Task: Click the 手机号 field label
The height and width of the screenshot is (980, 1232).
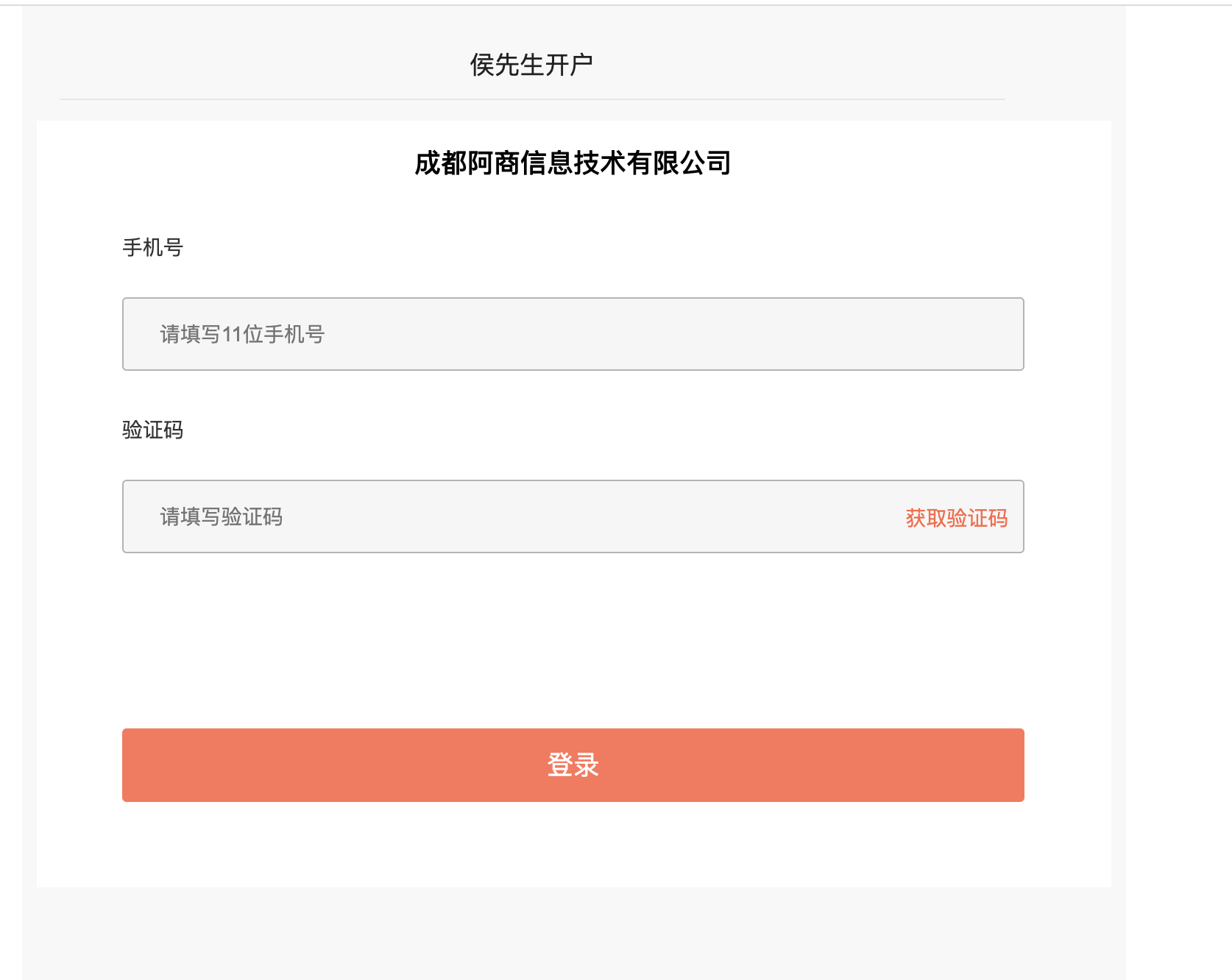Action: click(x=152, y=247)
